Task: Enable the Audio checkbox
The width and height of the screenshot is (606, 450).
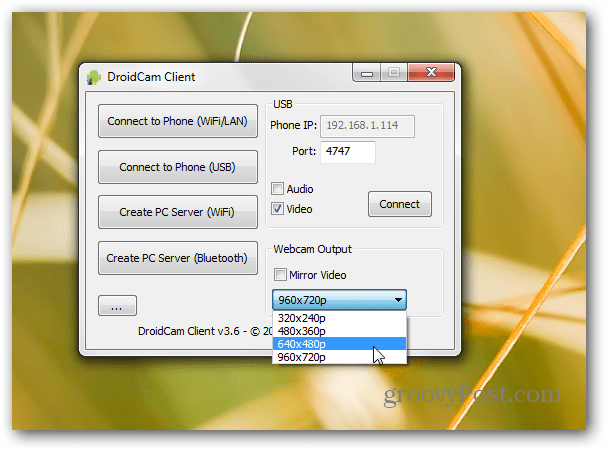Action: pyautogui.click(x=277, y=189)
